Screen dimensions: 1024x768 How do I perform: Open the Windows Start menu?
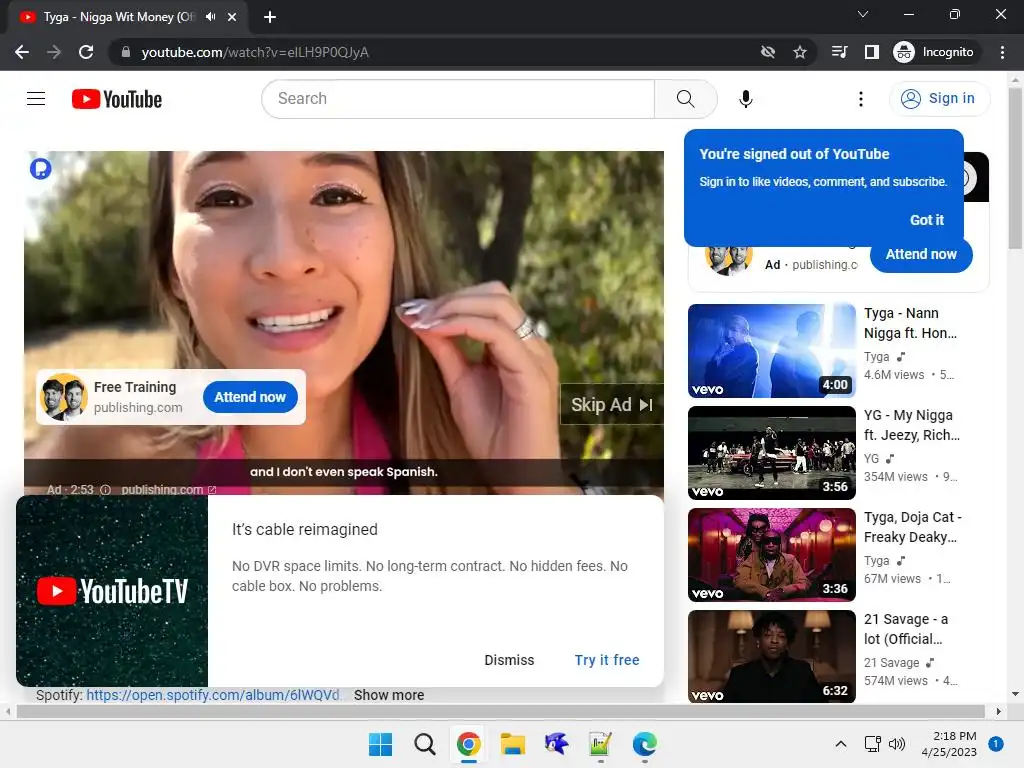[x=380, y=744]
